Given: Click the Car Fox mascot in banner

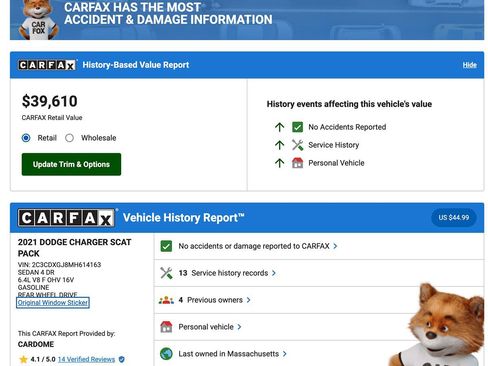Looking at the screenshot, I should coord(38,20).
